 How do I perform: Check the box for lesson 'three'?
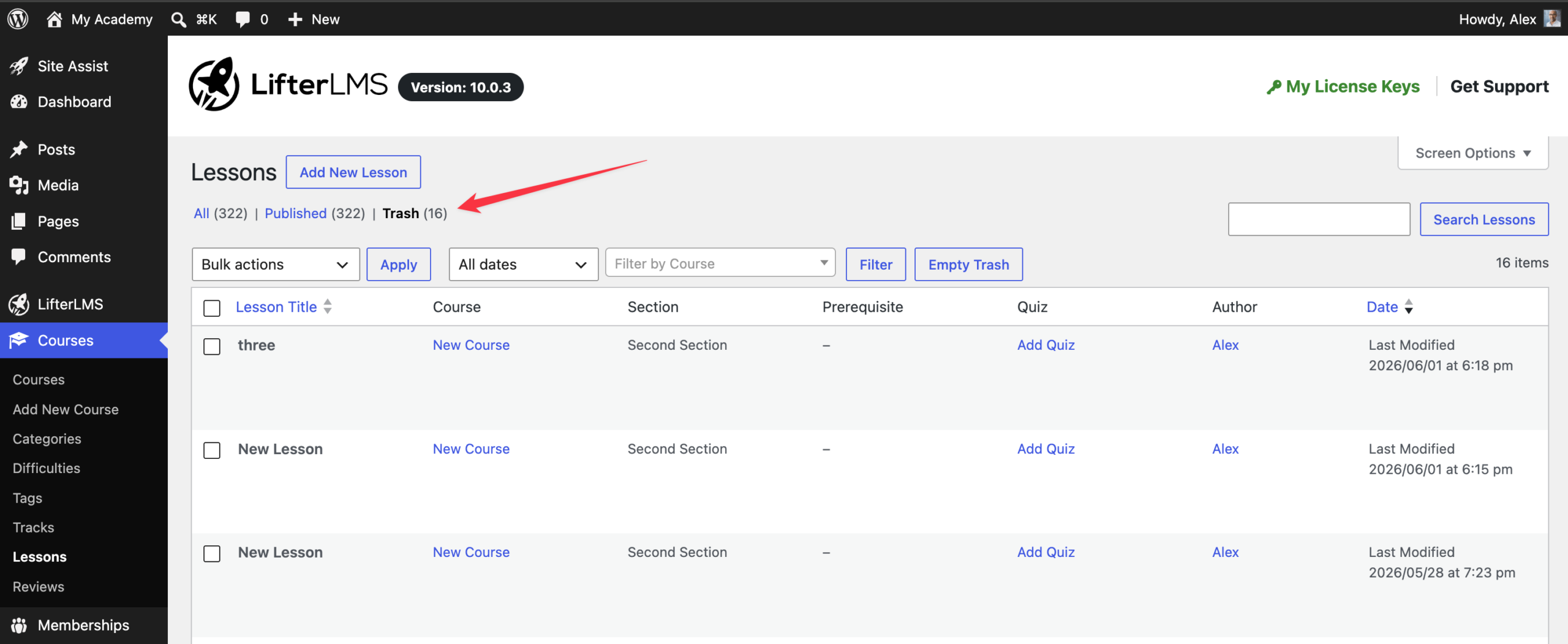click(212, 346)
